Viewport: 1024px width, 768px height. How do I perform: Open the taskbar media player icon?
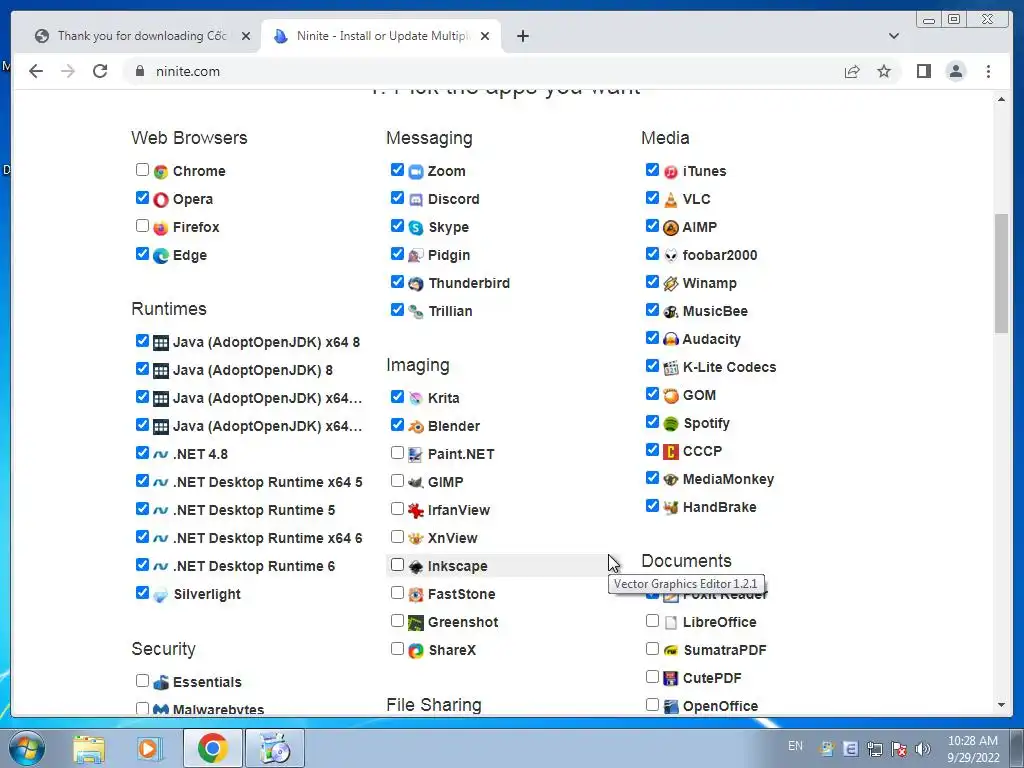point(150,748)
